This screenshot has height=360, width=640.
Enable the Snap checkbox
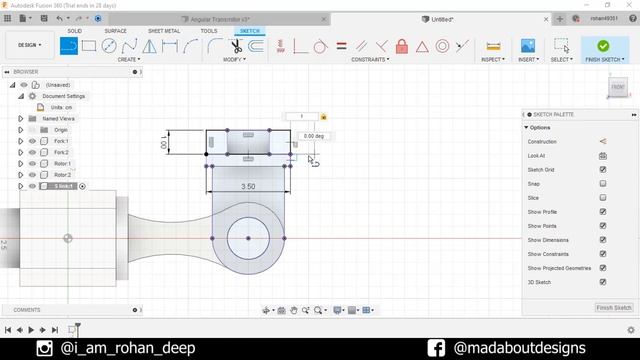(603, 184)
